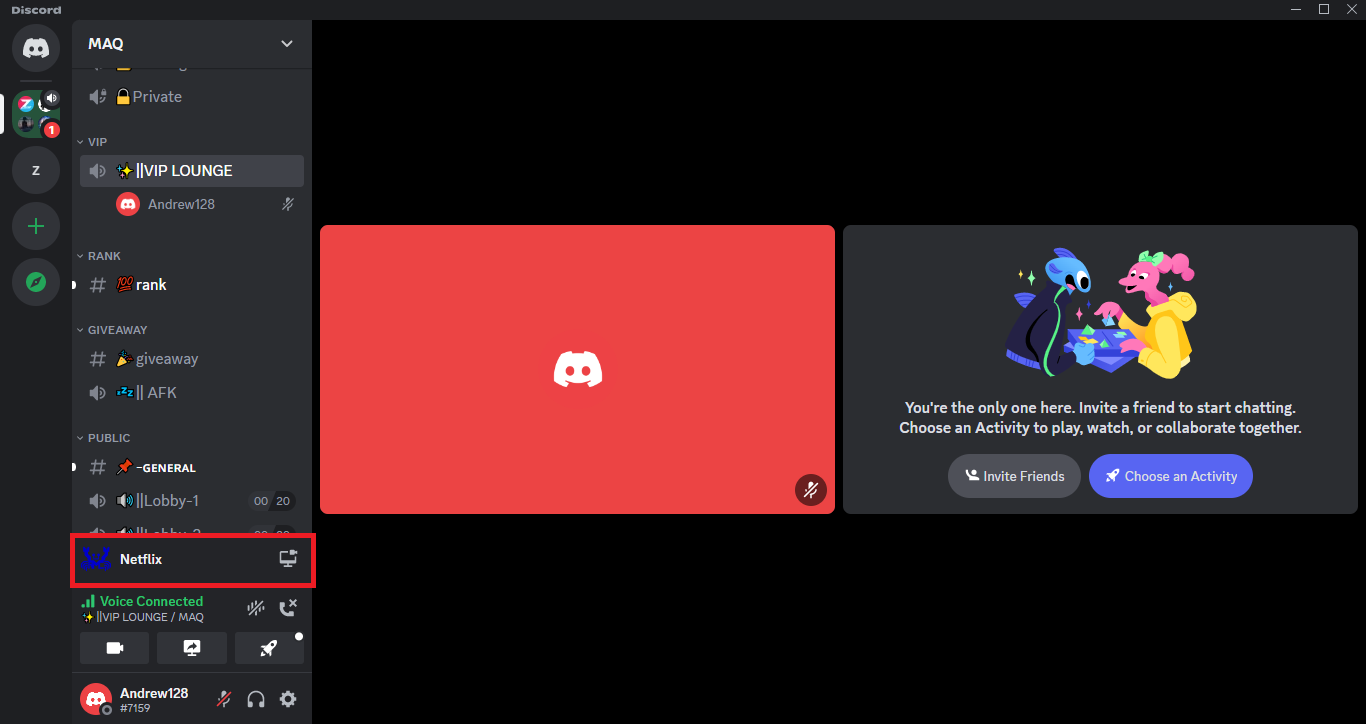Screen dimensions: 1366x724
Task: Open the giveaway text channel
Action: pos(192,359)
